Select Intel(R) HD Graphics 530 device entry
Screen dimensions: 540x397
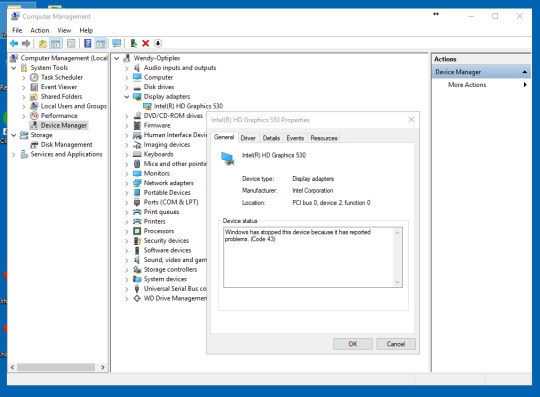point(188,106)
